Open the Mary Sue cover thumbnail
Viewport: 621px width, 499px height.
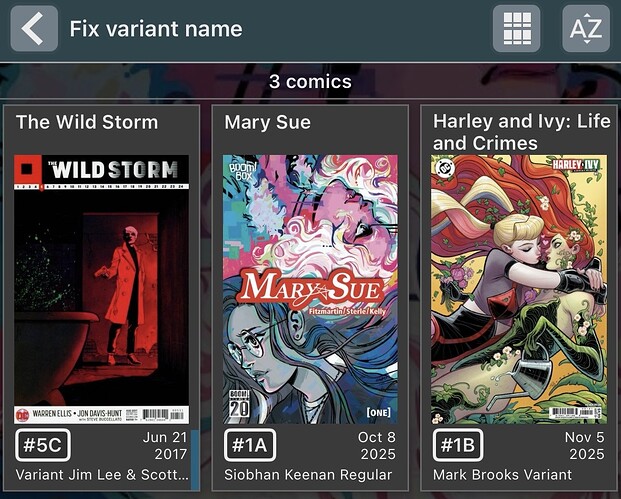tap(310, 289)
